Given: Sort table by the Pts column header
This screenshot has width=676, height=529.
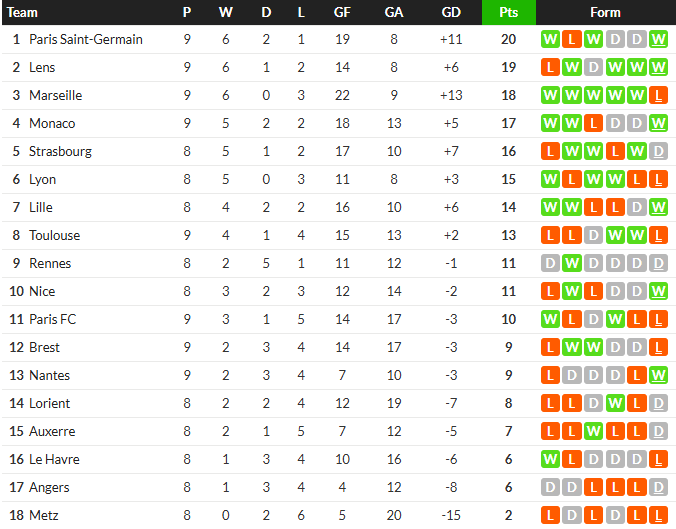Looking at the screenshot, I should 509,12.
